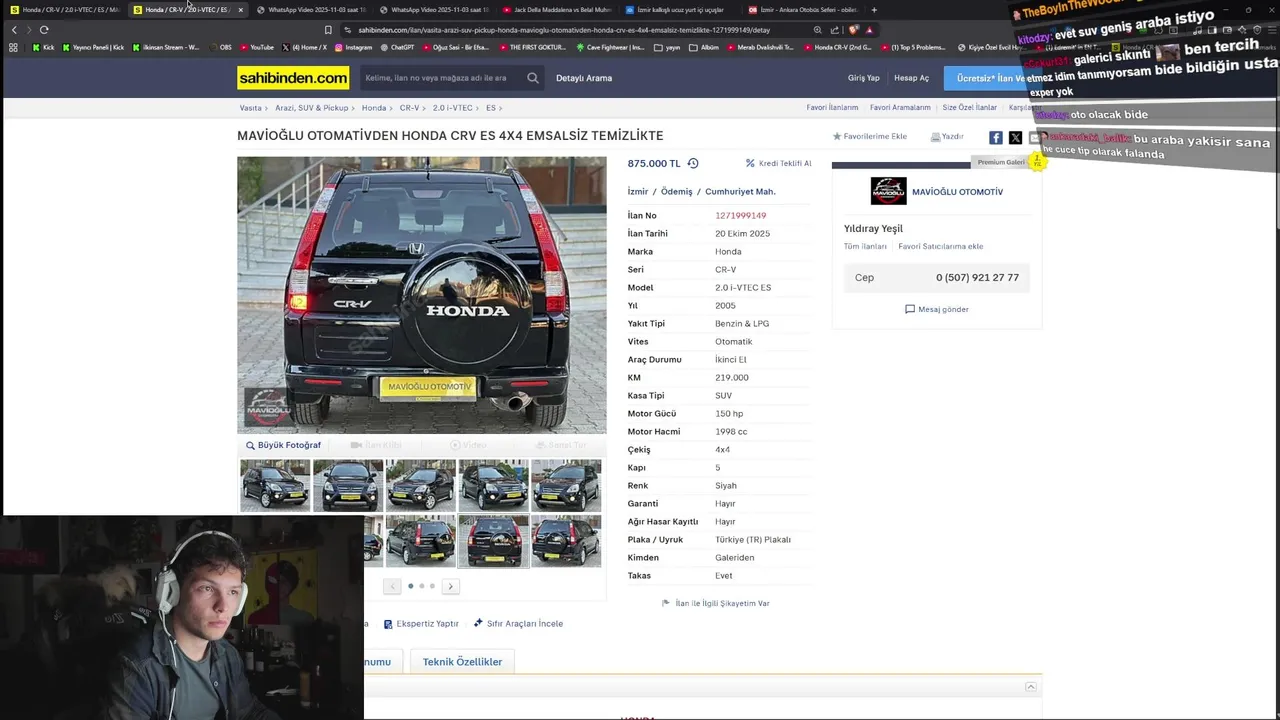Click Detaylı Arama link
Viewport: 1280px width, 720px height.
584,78
